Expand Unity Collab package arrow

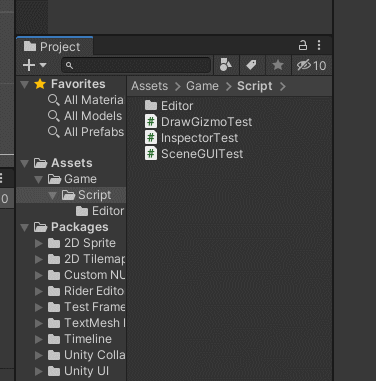point(39,355)
